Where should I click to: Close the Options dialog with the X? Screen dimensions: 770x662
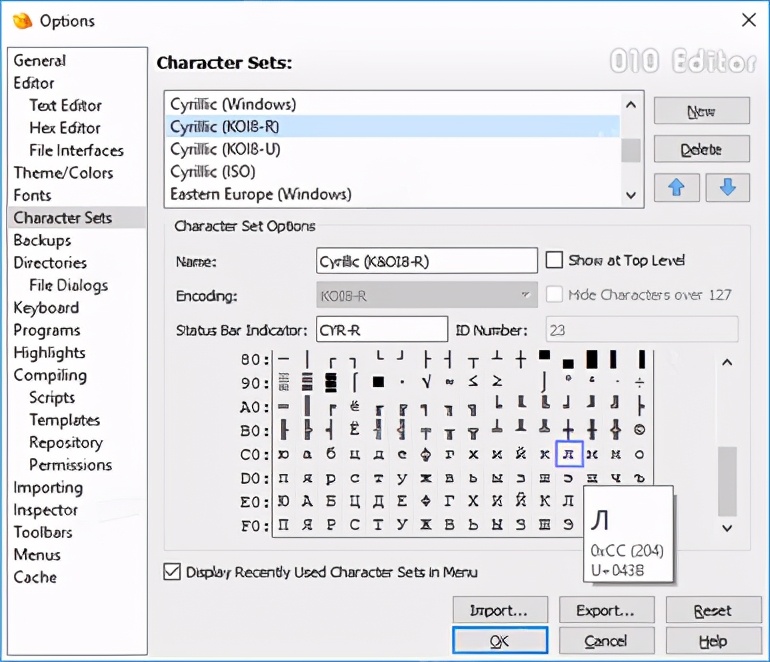(748, 20)
